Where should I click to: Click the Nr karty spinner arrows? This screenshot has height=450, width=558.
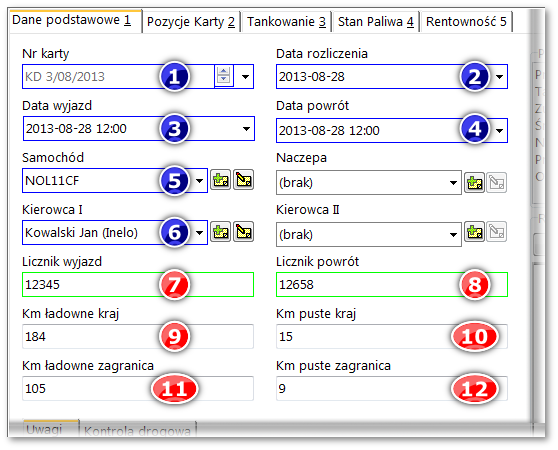pyautogui.click(x=223, y=75)
